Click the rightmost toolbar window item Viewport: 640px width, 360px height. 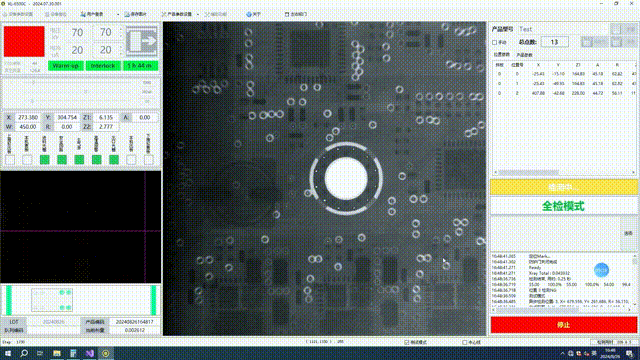point(296,14)
